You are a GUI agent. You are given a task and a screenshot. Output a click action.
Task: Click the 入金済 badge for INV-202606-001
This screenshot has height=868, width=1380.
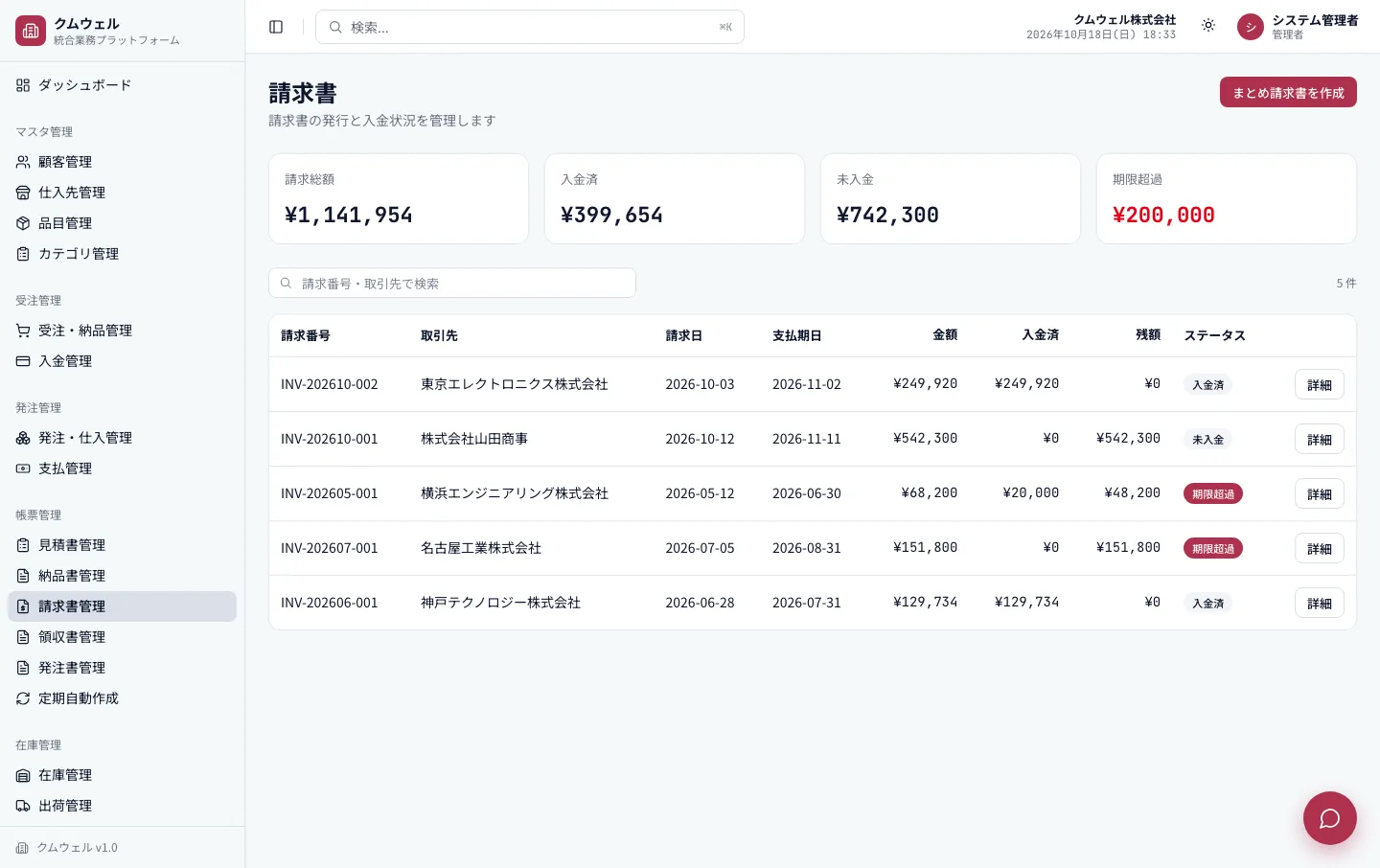click(1207, 603)
